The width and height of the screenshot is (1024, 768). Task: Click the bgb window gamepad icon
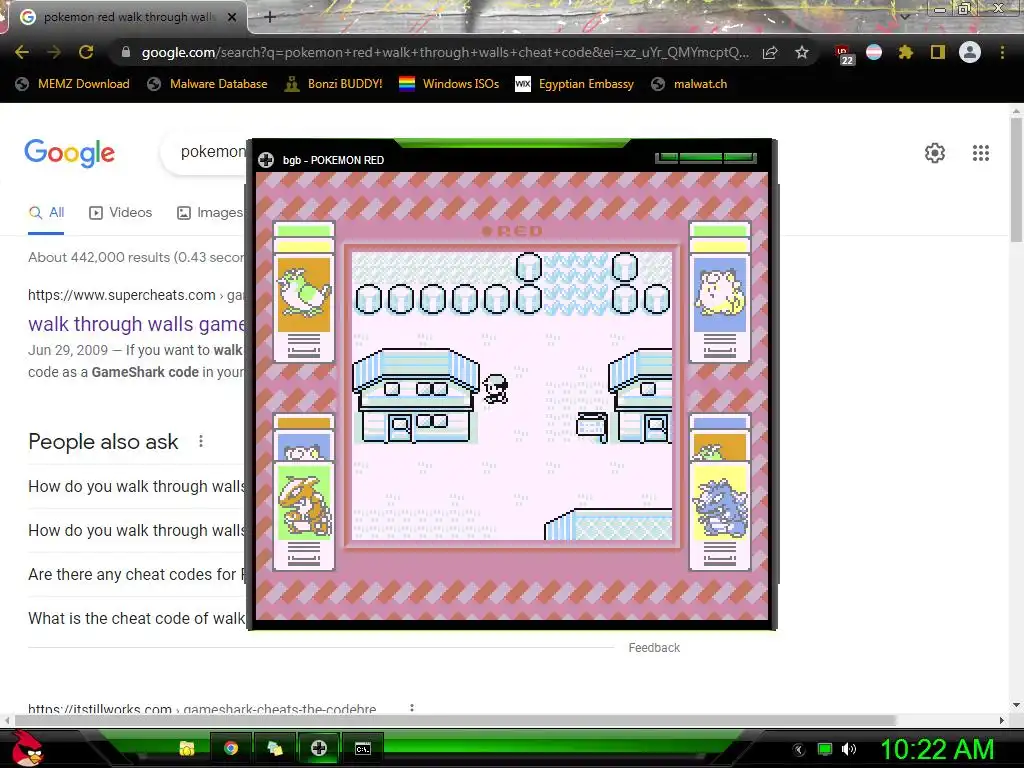click(266, 160)
